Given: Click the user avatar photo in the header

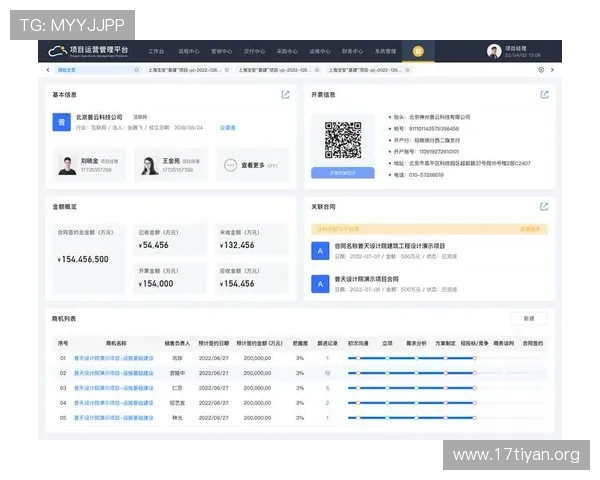Looking at the screenshot, I should coord(494,51).
